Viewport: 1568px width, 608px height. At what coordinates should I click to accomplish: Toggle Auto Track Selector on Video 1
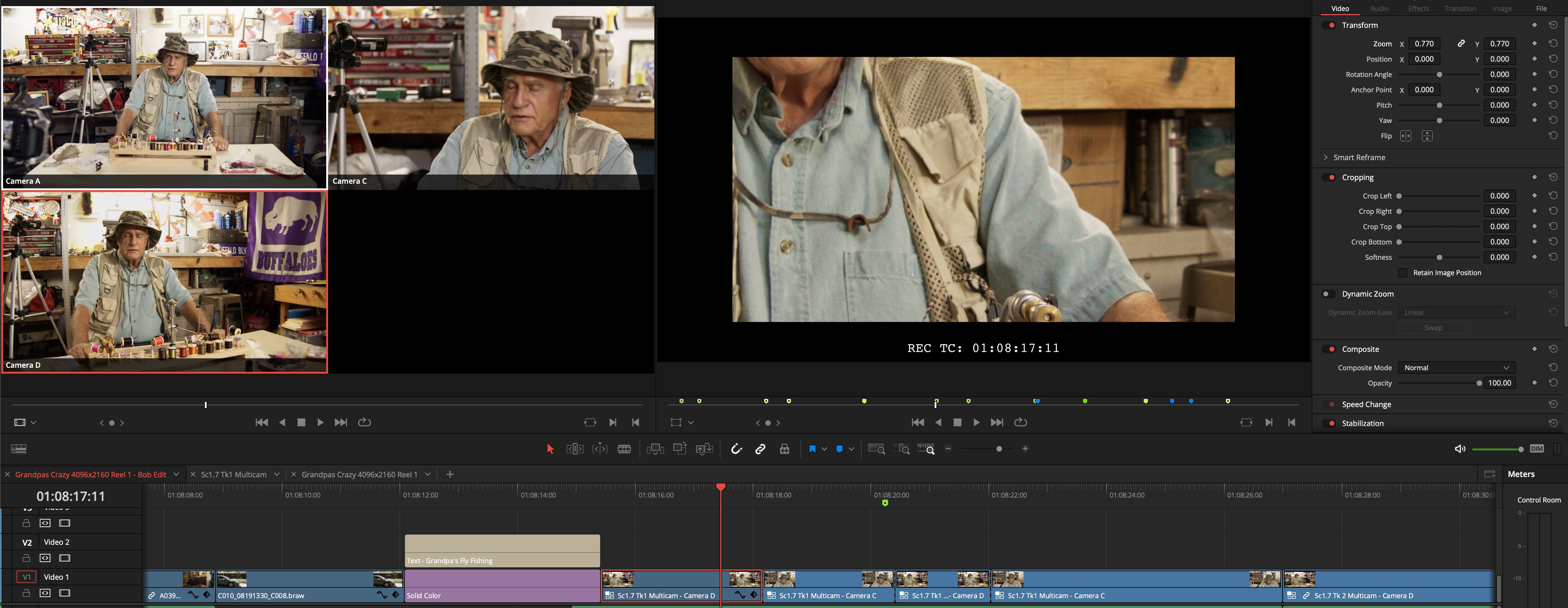coord(45,593)
